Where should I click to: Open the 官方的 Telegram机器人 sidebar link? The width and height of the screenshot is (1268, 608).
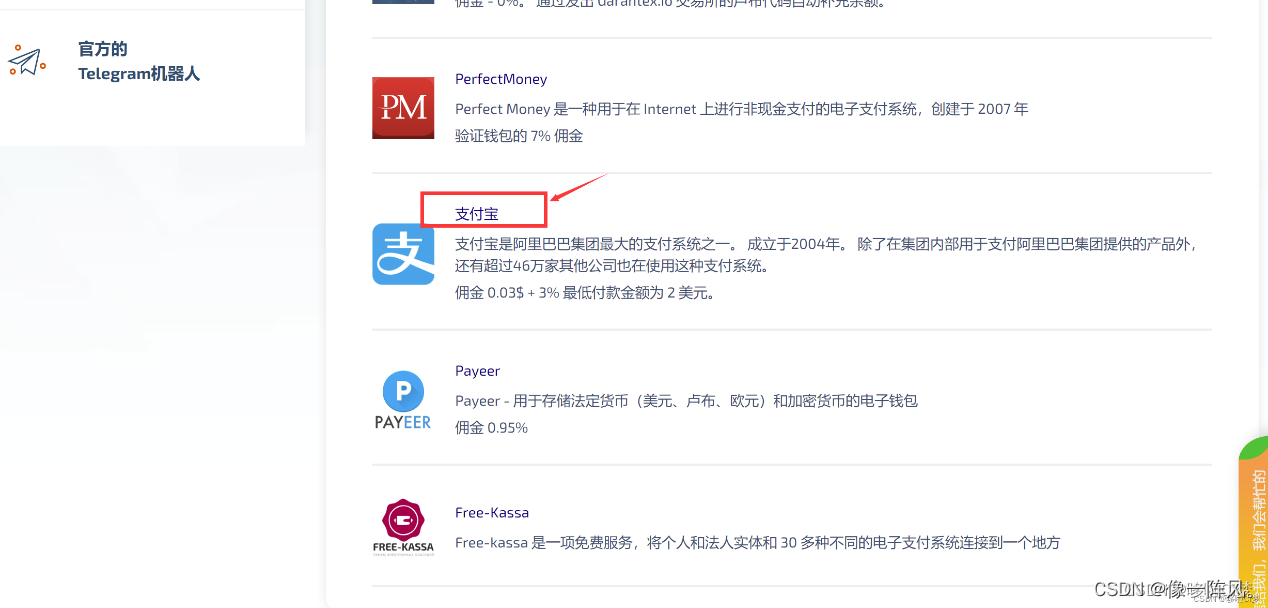[139, 61]
